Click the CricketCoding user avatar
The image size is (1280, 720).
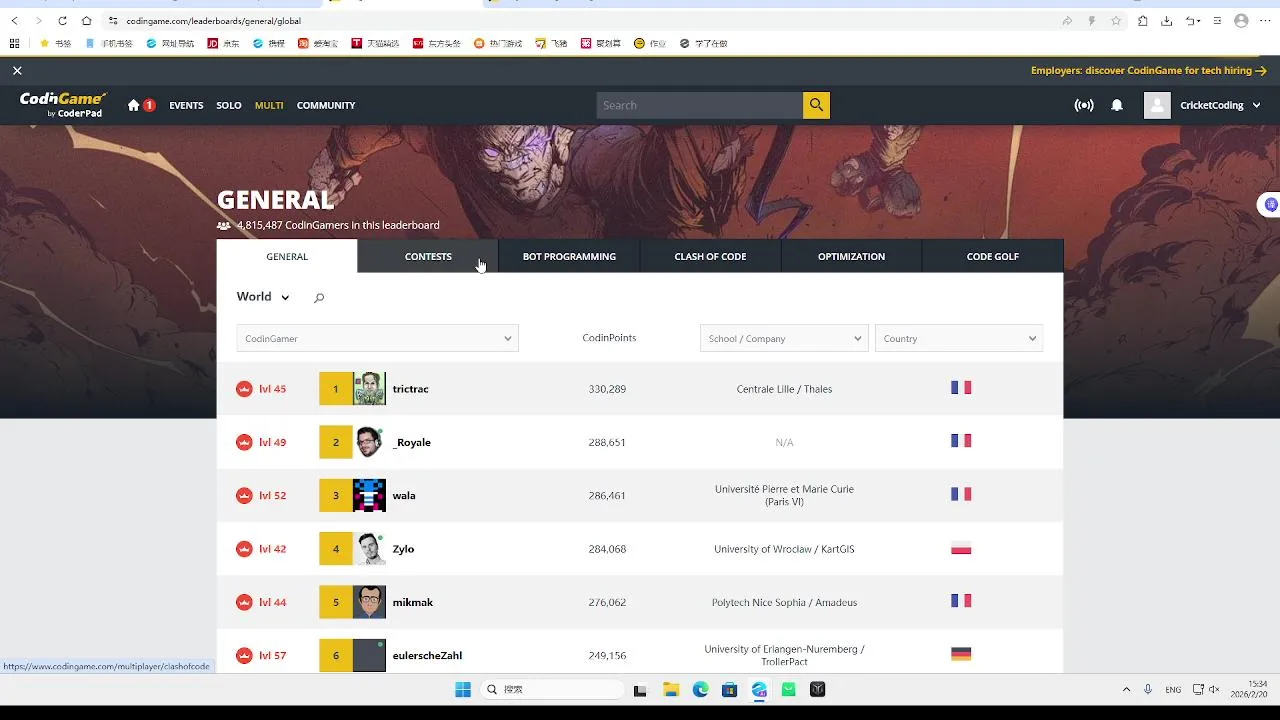pos(1157,105)
